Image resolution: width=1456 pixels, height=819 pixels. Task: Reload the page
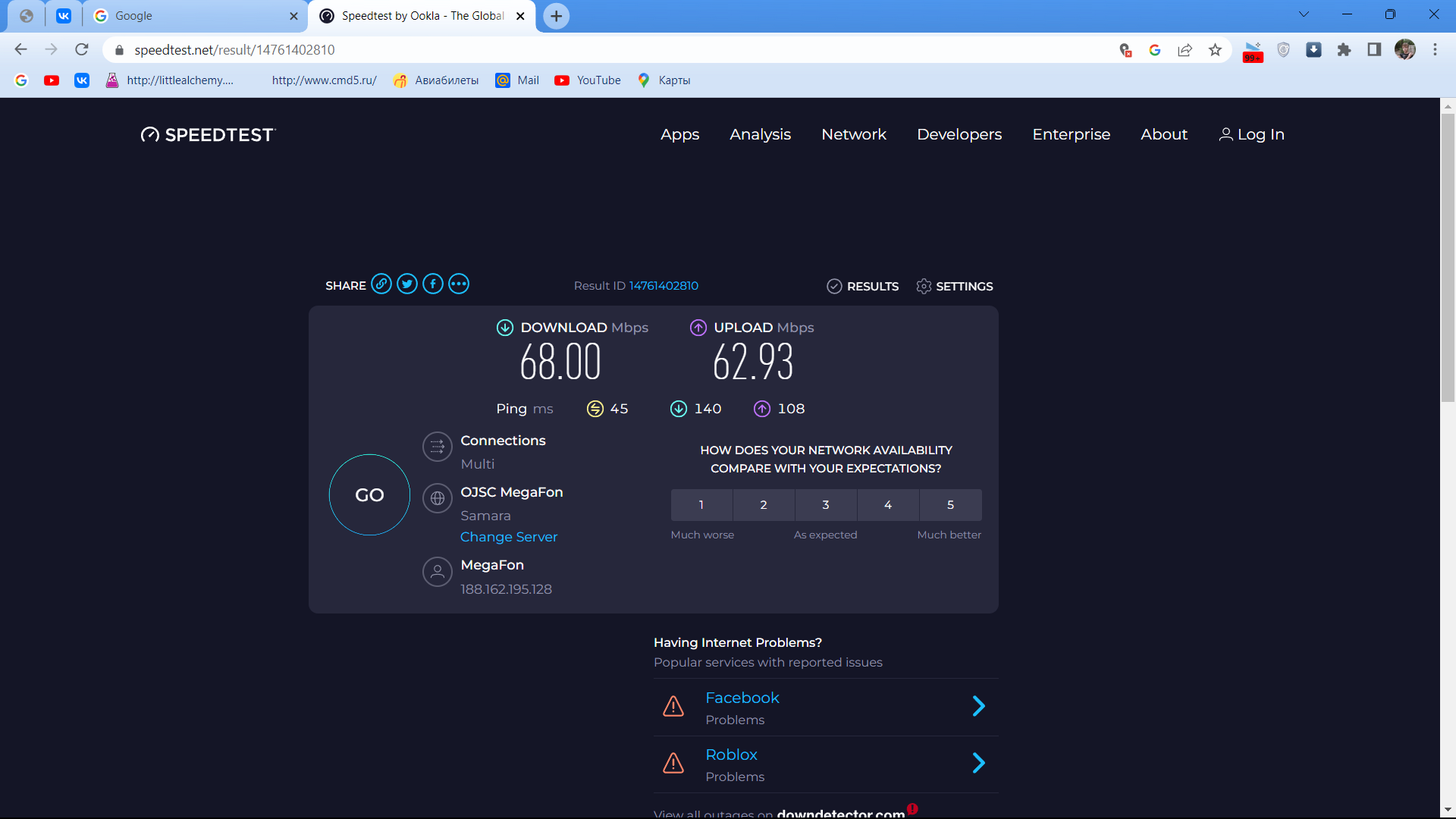coord(82,50)
